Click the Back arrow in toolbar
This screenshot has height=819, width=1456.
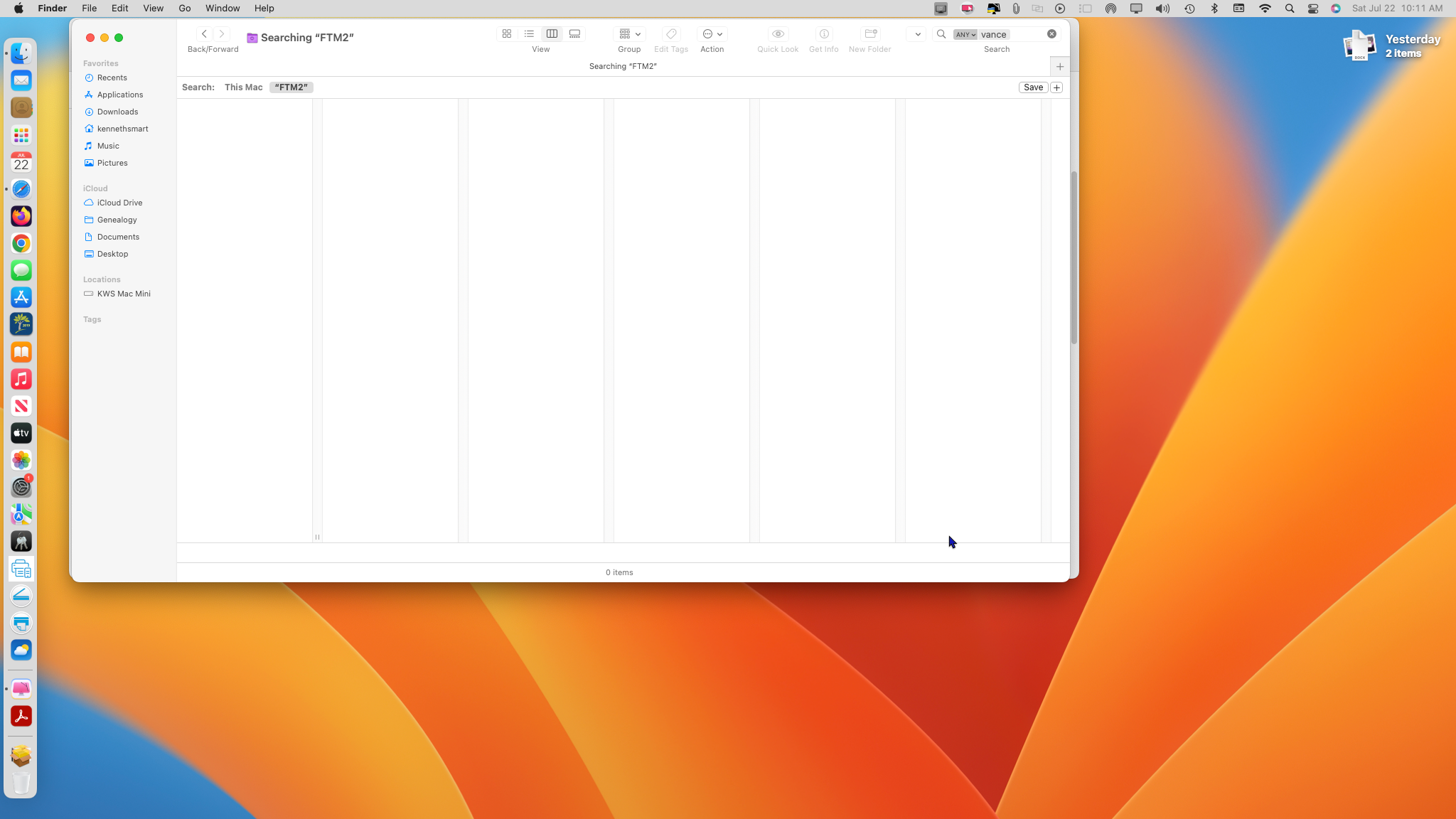[204, 34]
